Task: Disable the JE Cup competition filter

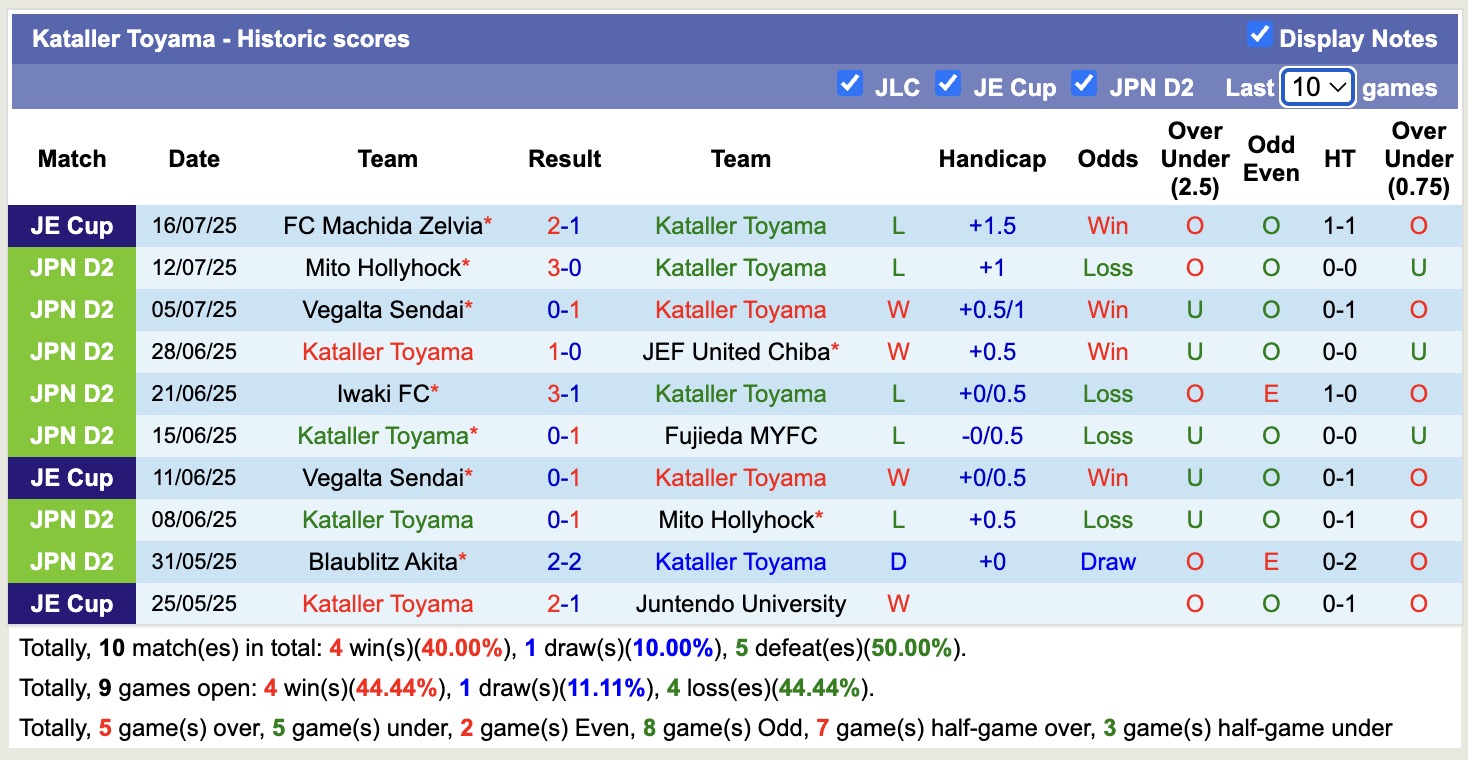Action: (x=948, y=85)
